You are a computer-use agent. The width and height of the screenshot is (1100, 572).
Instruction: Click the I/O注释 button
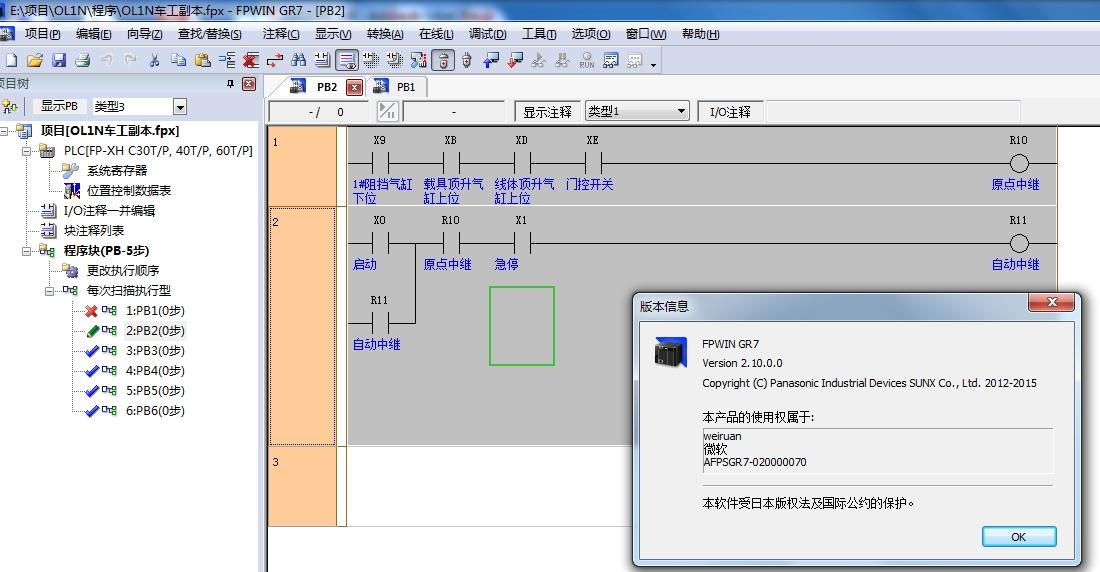(x=730, y=112)
